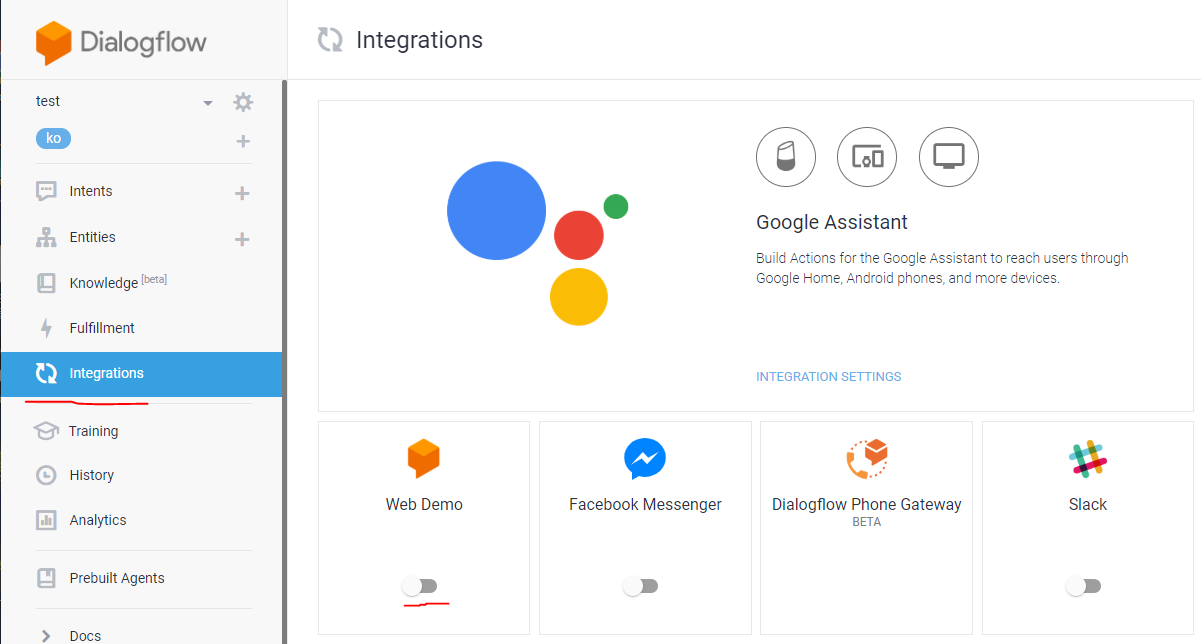This screenshot has width=1201, height=644.
Task: Enable the Web Demo toggle
Action: (420, 586)
